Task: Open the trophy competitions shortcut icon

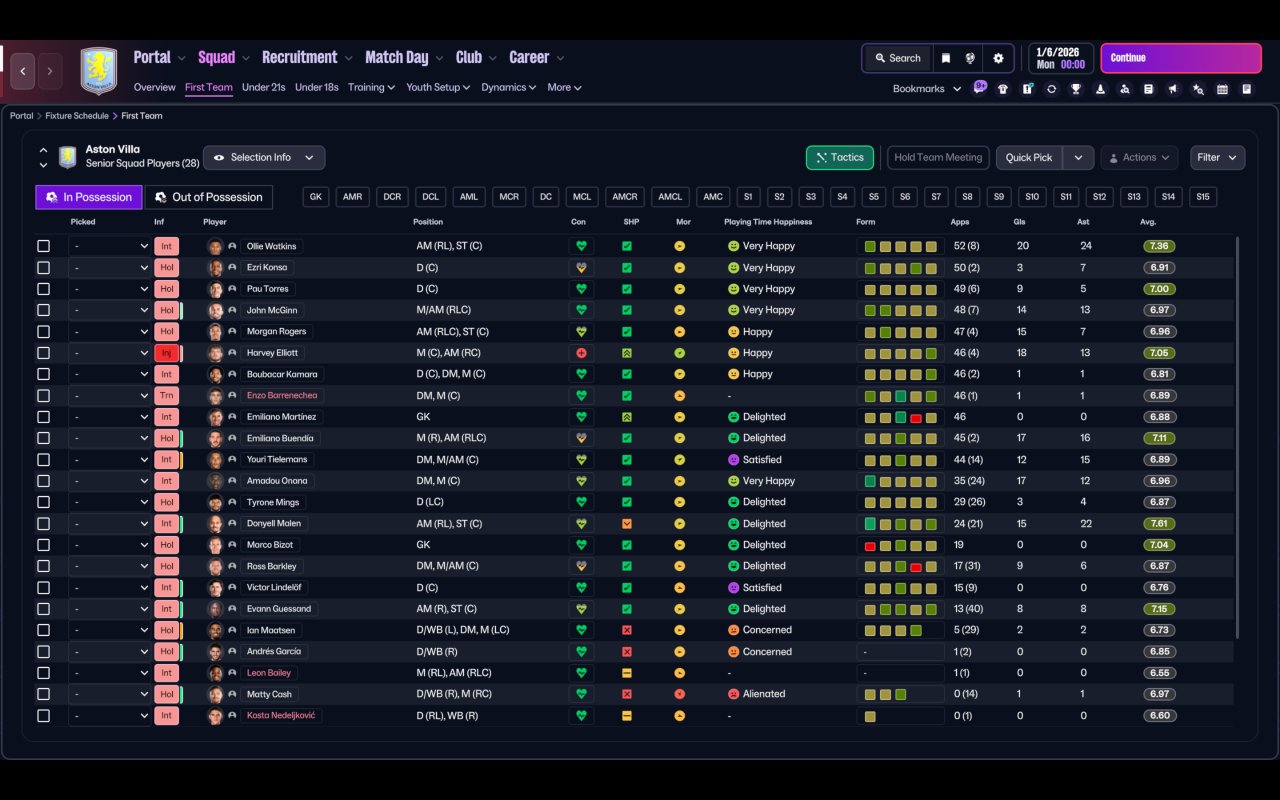Action: [1076, 89]
